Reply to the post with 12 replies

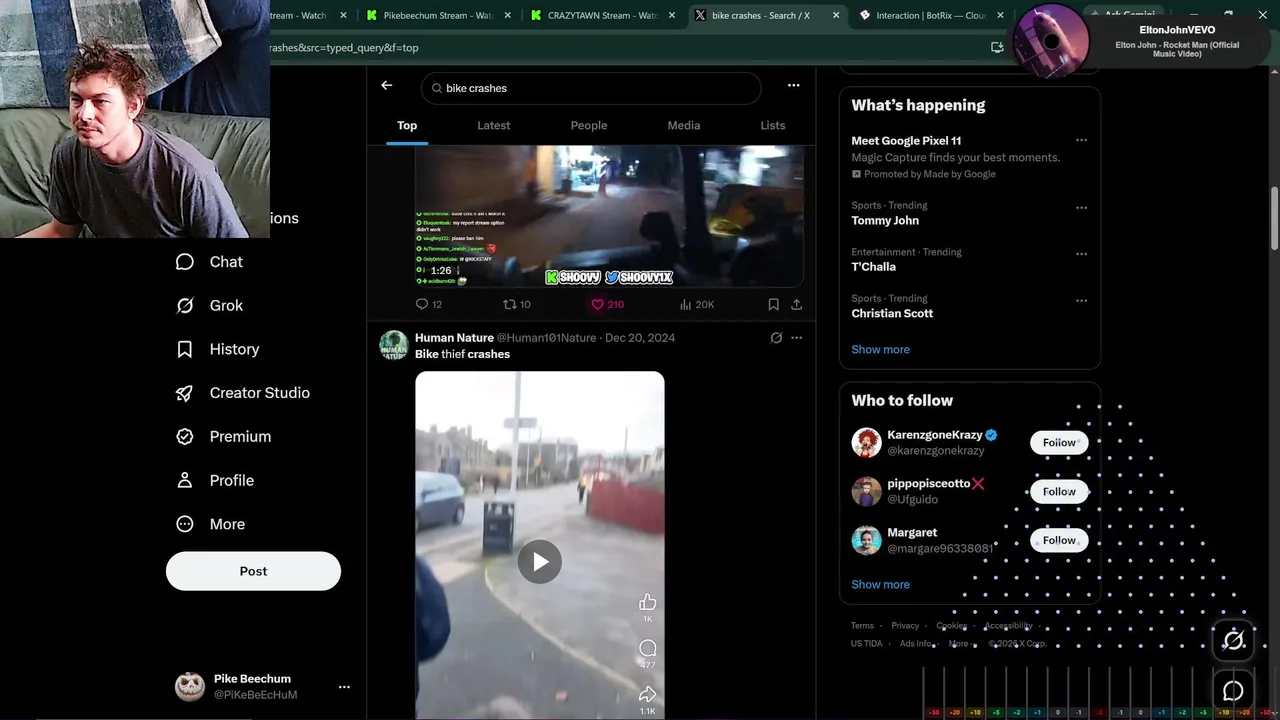(x=429, y=304)
